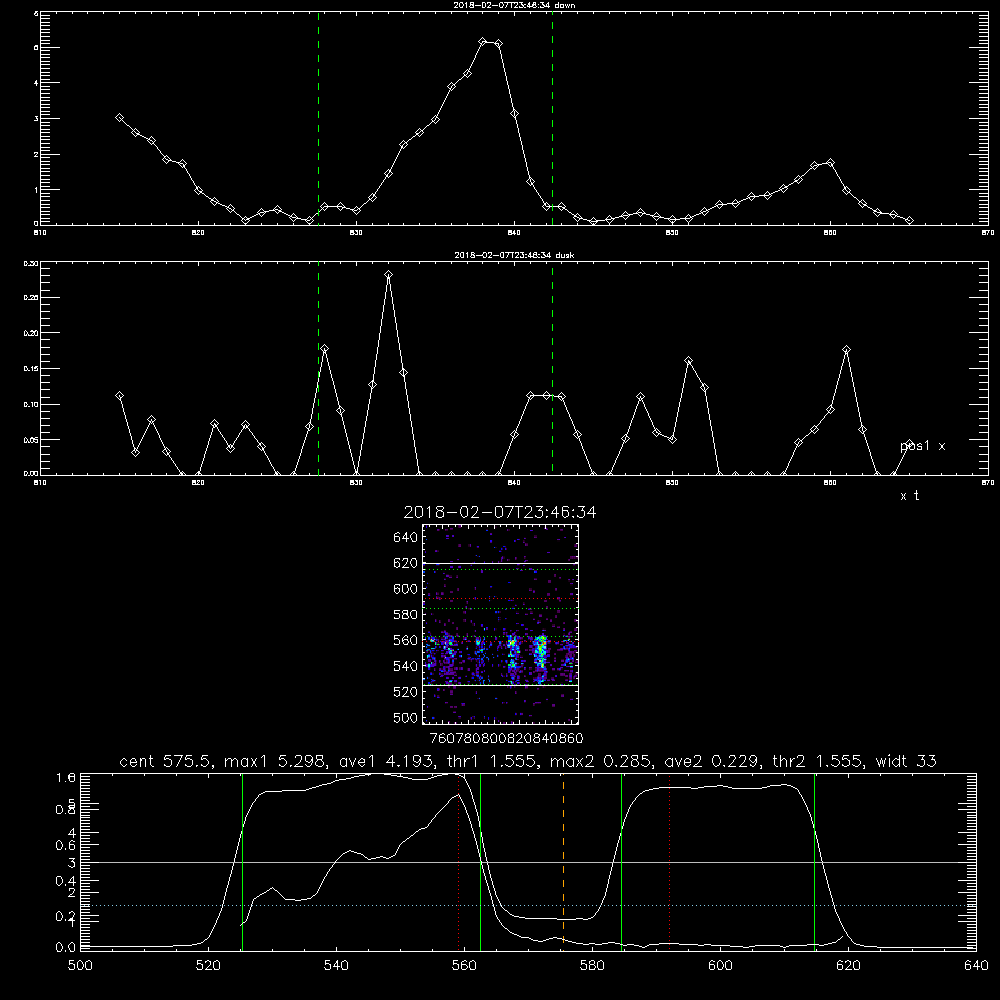Click the x-axis numbers under spectrogram image

tap(506, 738)
